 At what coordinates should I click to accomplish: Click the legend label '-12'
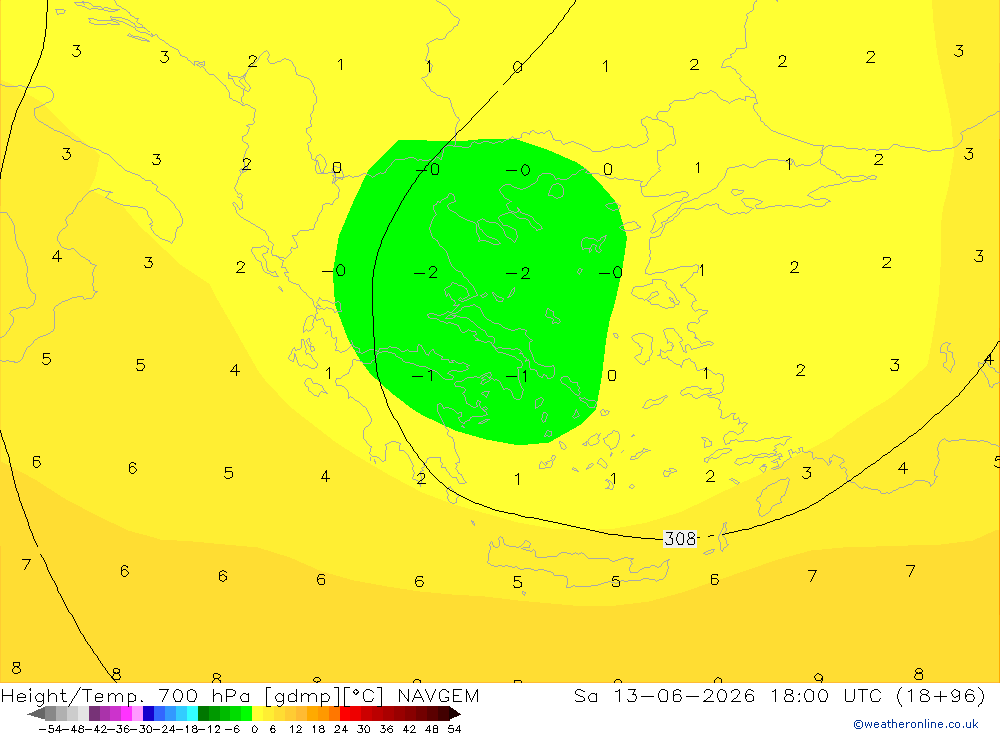coord(209,729)
